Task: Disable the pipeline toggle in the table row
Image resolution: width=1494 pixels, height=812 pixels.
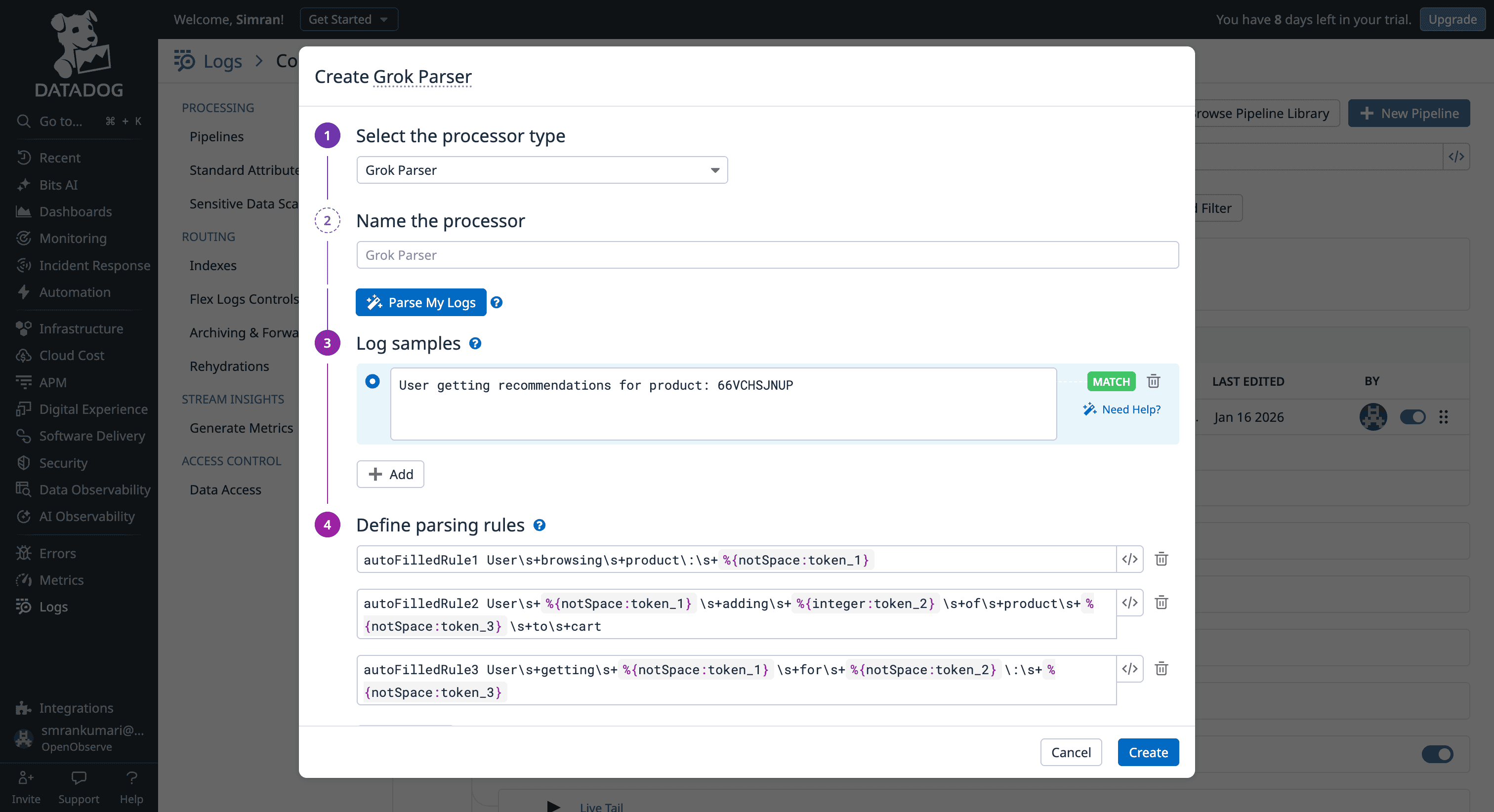Action: [x=1413, y=416]
